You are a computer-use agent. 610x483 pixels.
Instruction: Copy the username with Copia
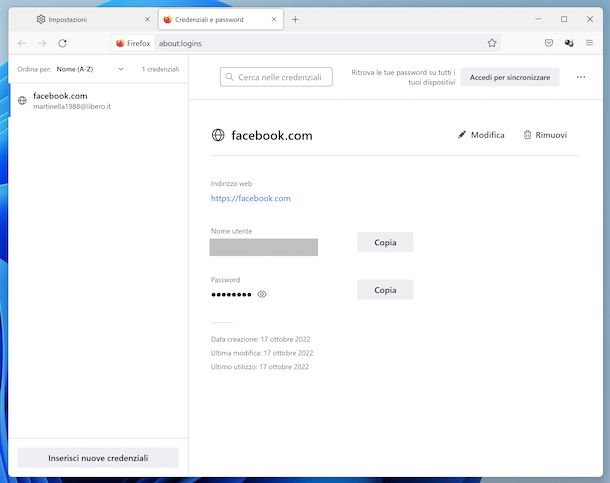tap(385, 242)
